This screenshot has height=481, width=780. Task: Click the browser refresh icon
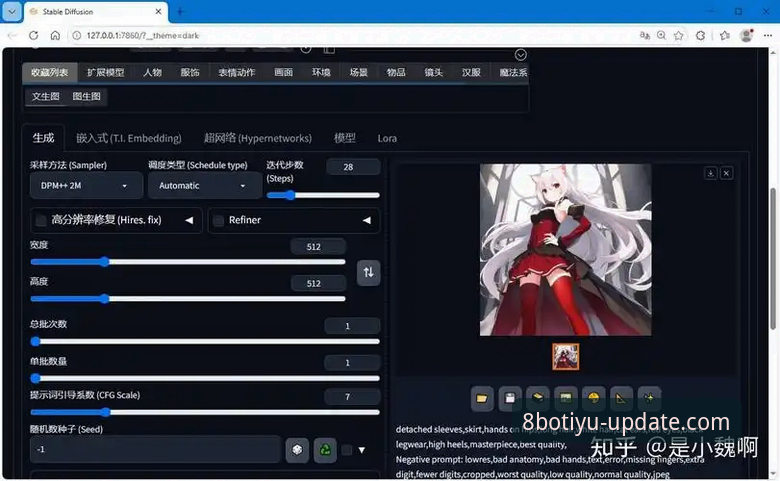33,35
